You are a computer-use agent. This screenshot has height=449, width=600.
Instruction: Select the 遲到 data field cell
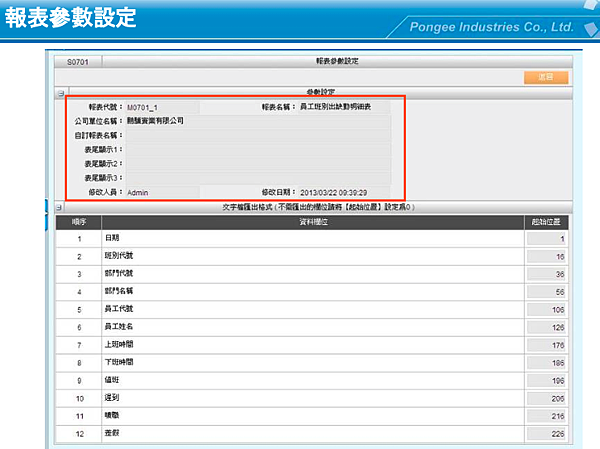313,398
